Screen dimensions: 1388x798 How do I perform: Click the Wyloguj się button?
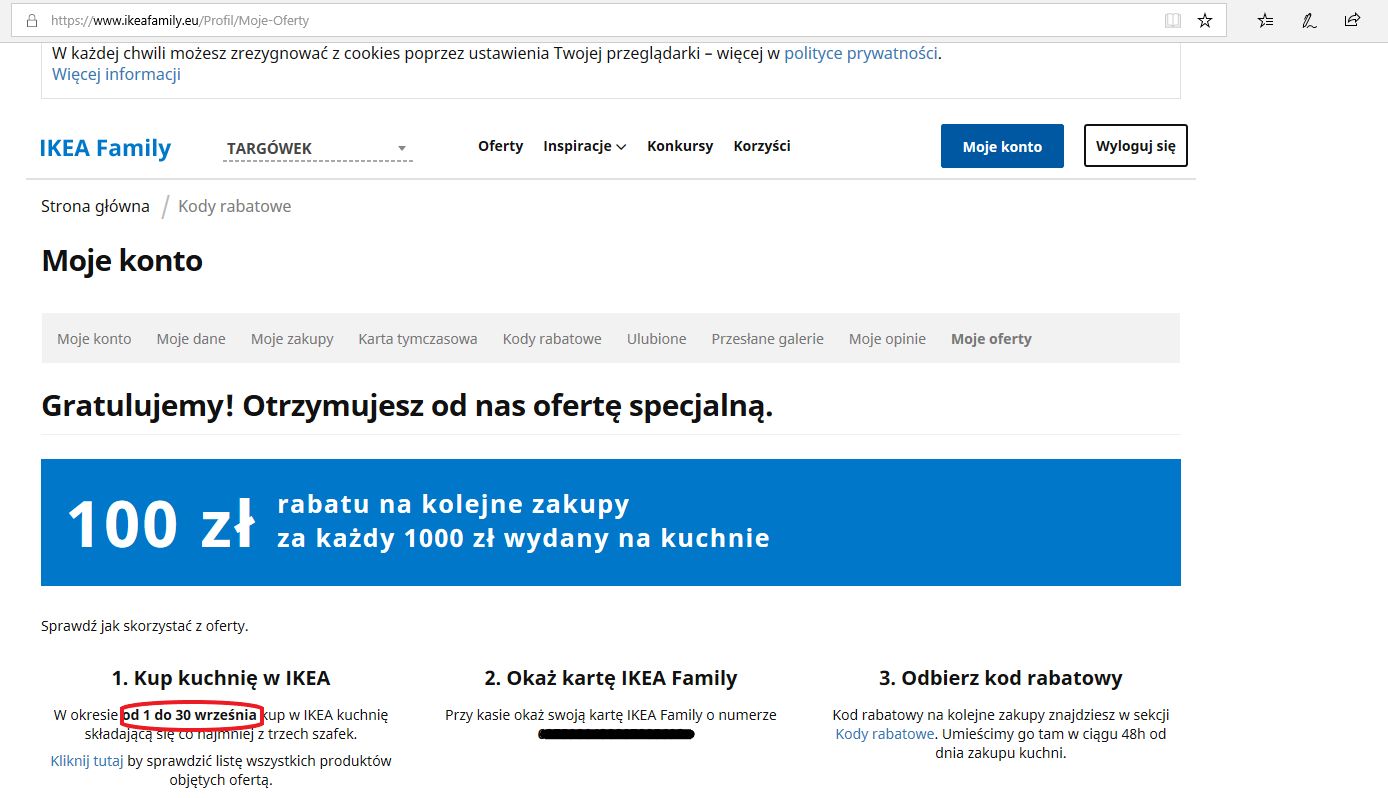click(1136, 146)
